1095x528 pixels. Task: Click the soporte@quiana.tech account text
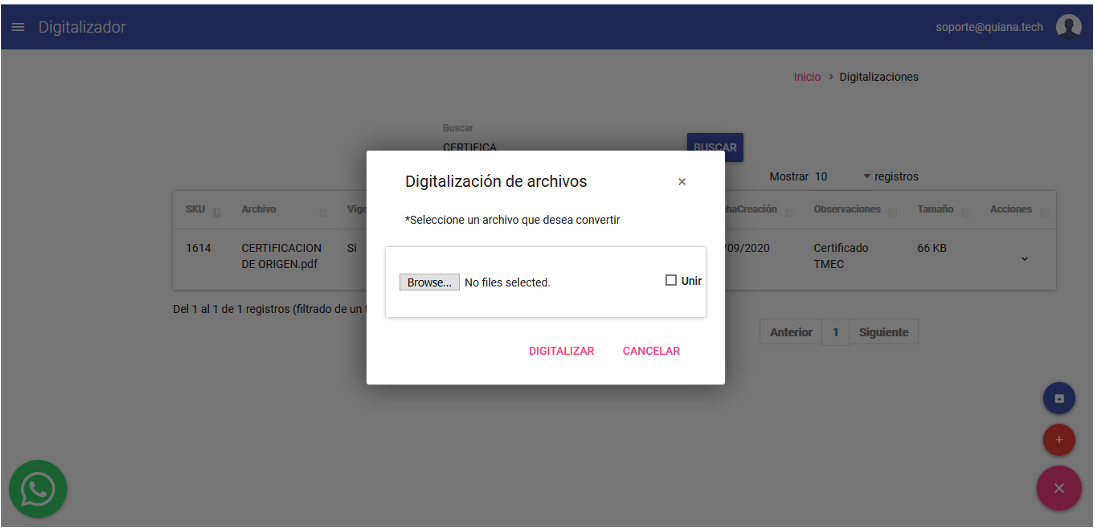coord(990,27)
